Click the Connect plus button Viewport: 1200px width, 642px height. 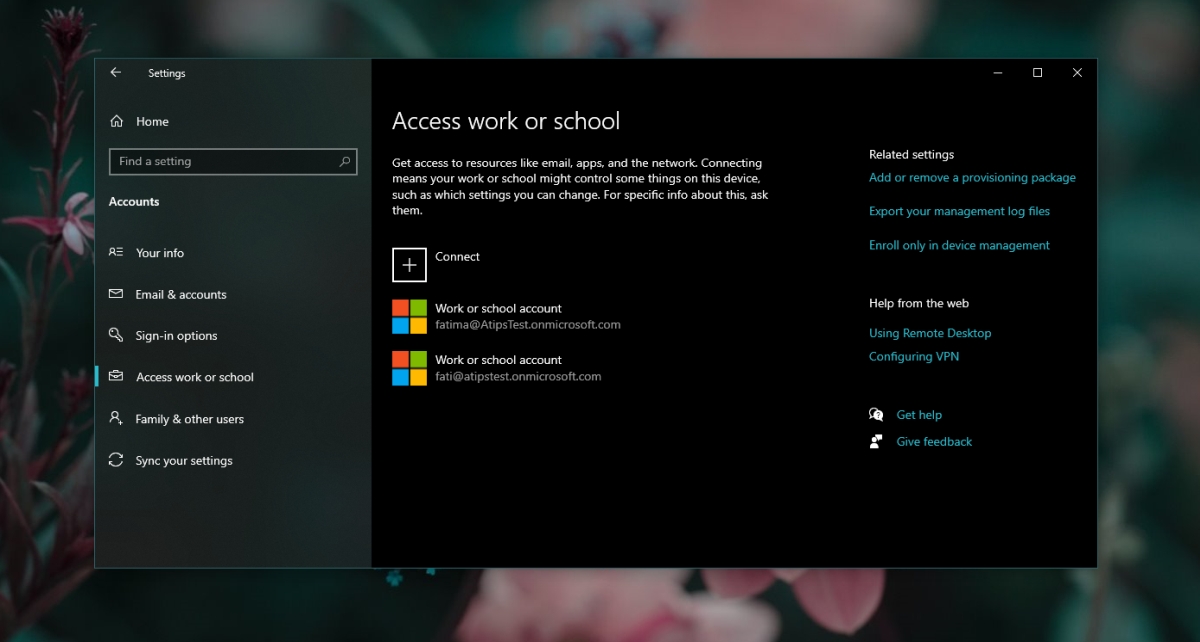pos(409,264)
